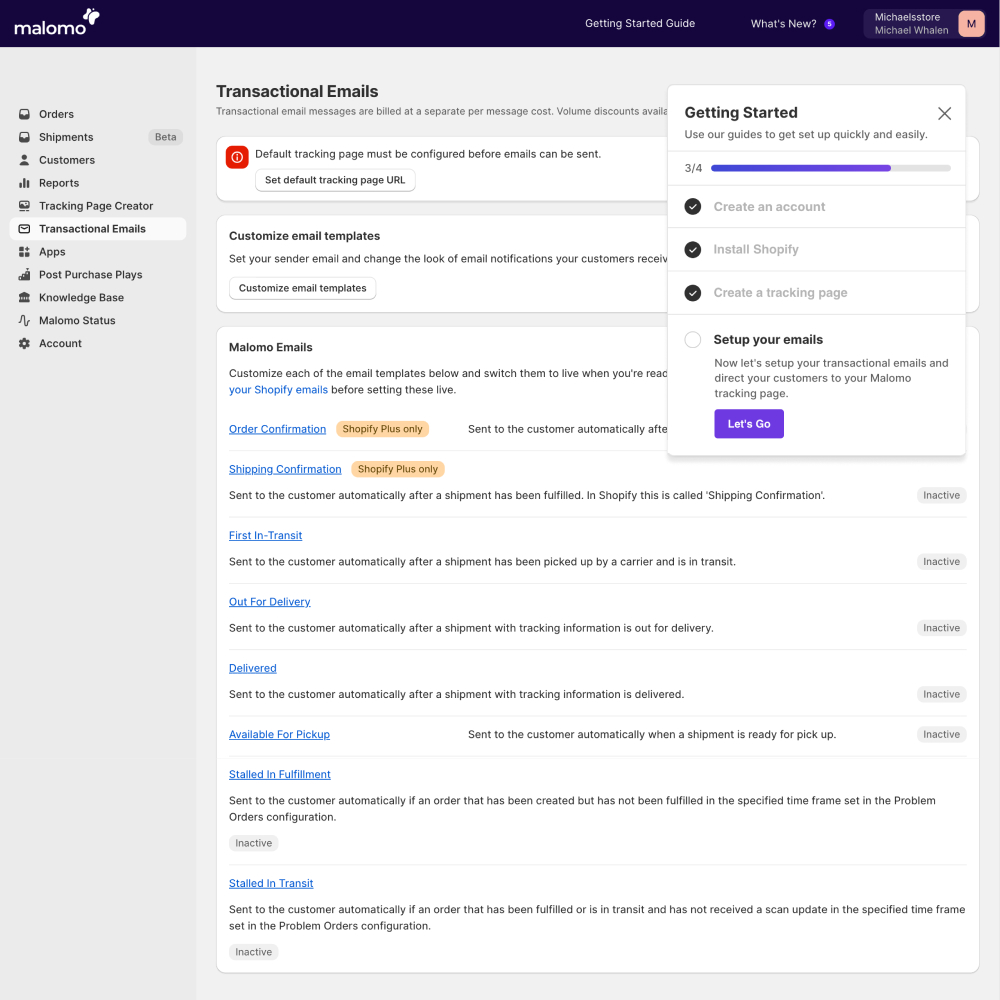Click the Setup your emails heading
The image size is (1000, 1000).
coord(768,340)
